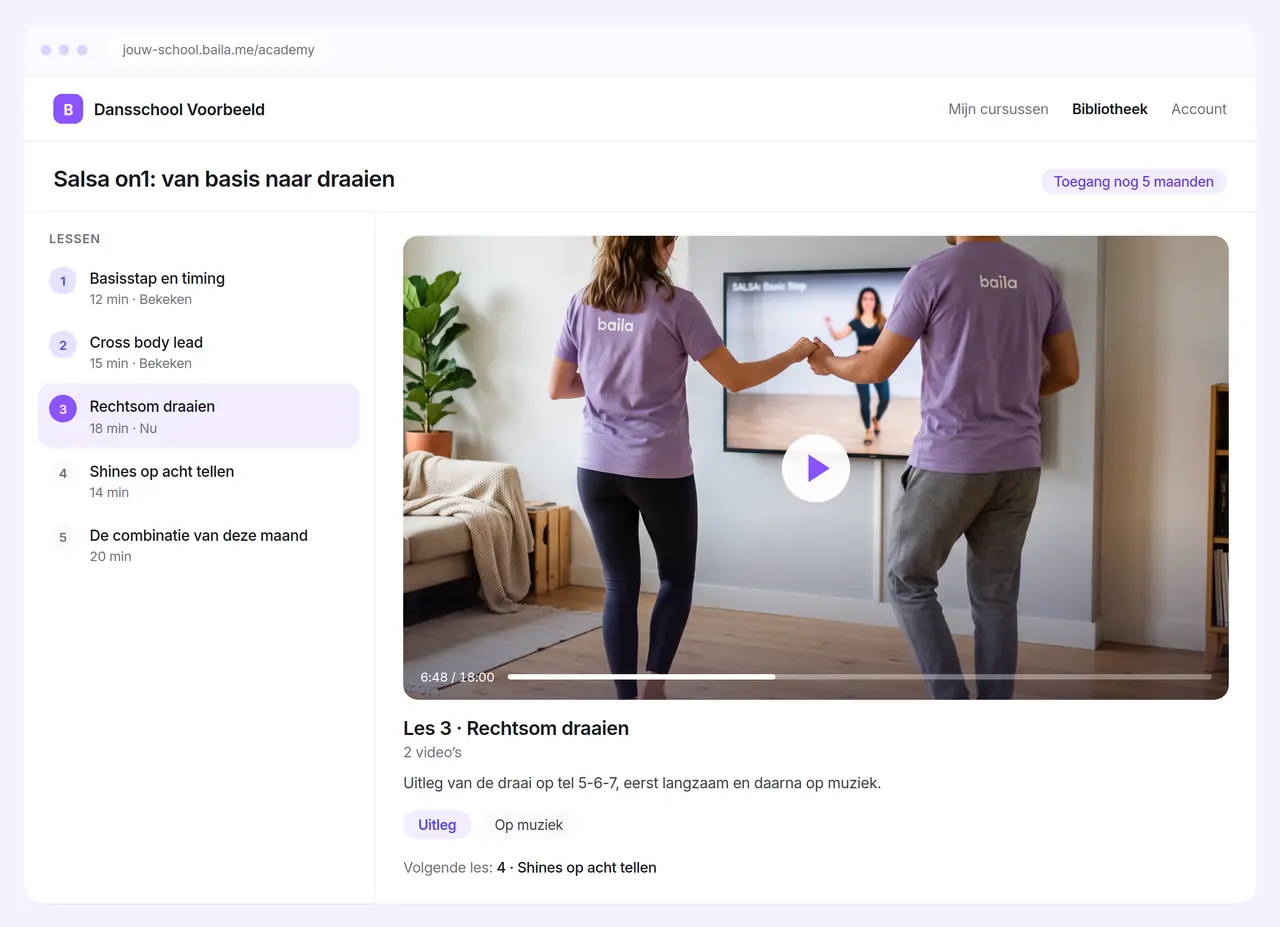Open lesson De combinatie van deze maand
1280x927 pixels.
(x=198, y=545)
